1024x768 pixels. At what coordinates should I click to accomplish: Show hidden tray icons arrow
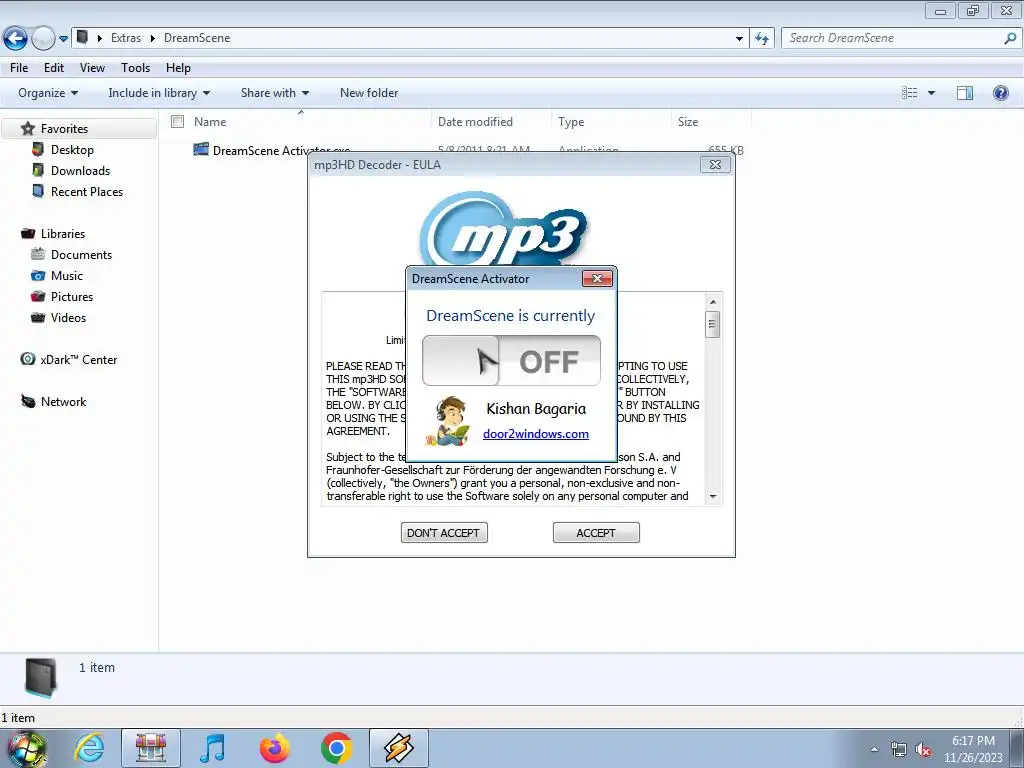[x=874, y=749]
